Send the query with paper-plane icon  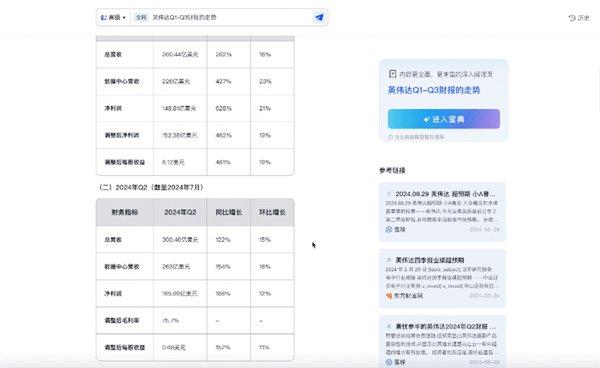[x=319, y=17]
